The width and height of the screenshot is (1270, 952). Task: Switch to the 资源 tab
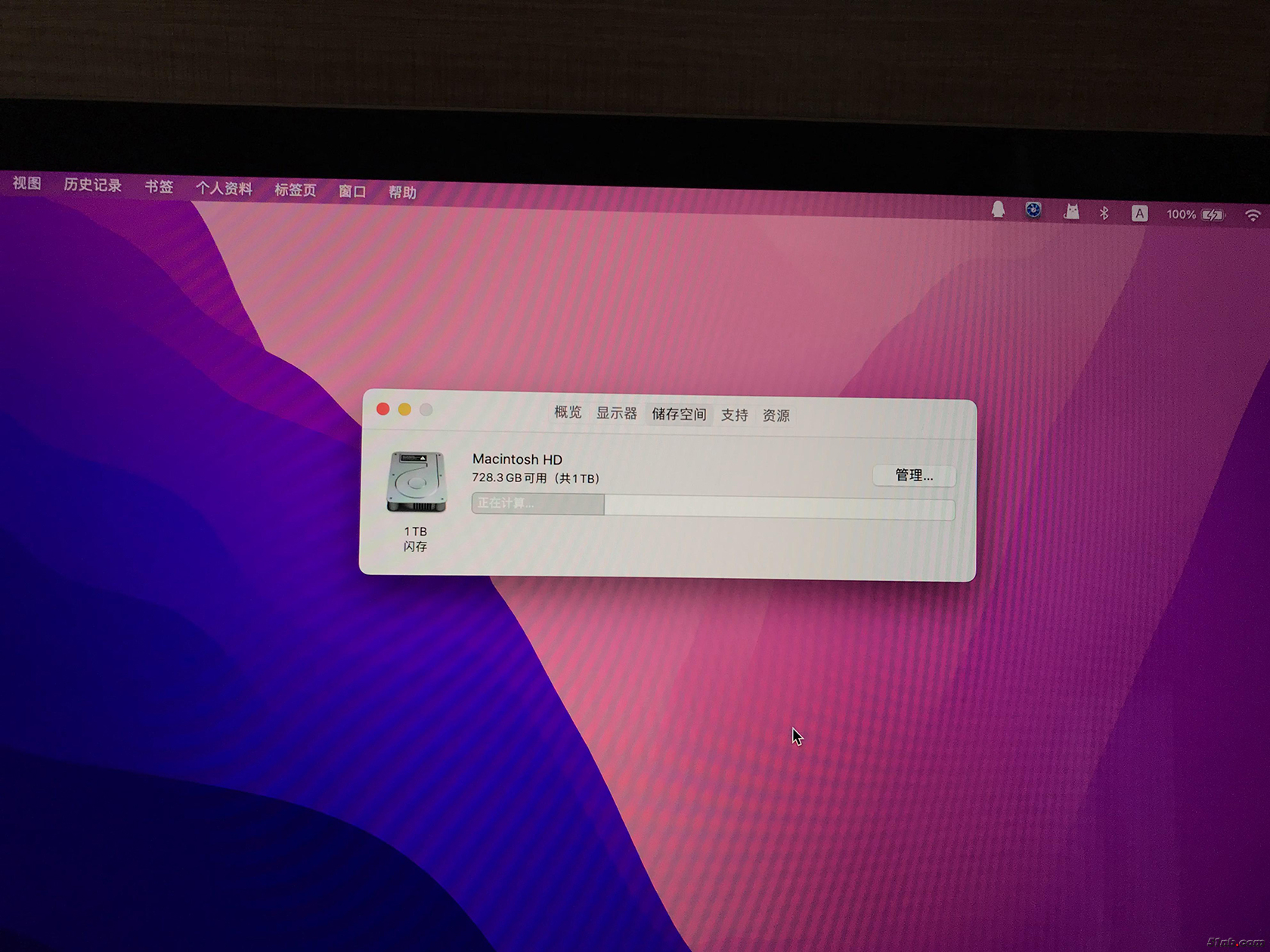click(776, 416)
